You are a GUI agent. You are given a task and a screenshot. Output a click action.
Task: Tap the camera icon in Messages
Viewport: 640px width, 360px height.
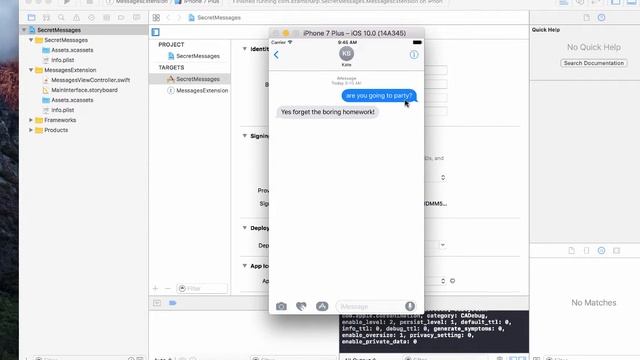coord(281,306)
